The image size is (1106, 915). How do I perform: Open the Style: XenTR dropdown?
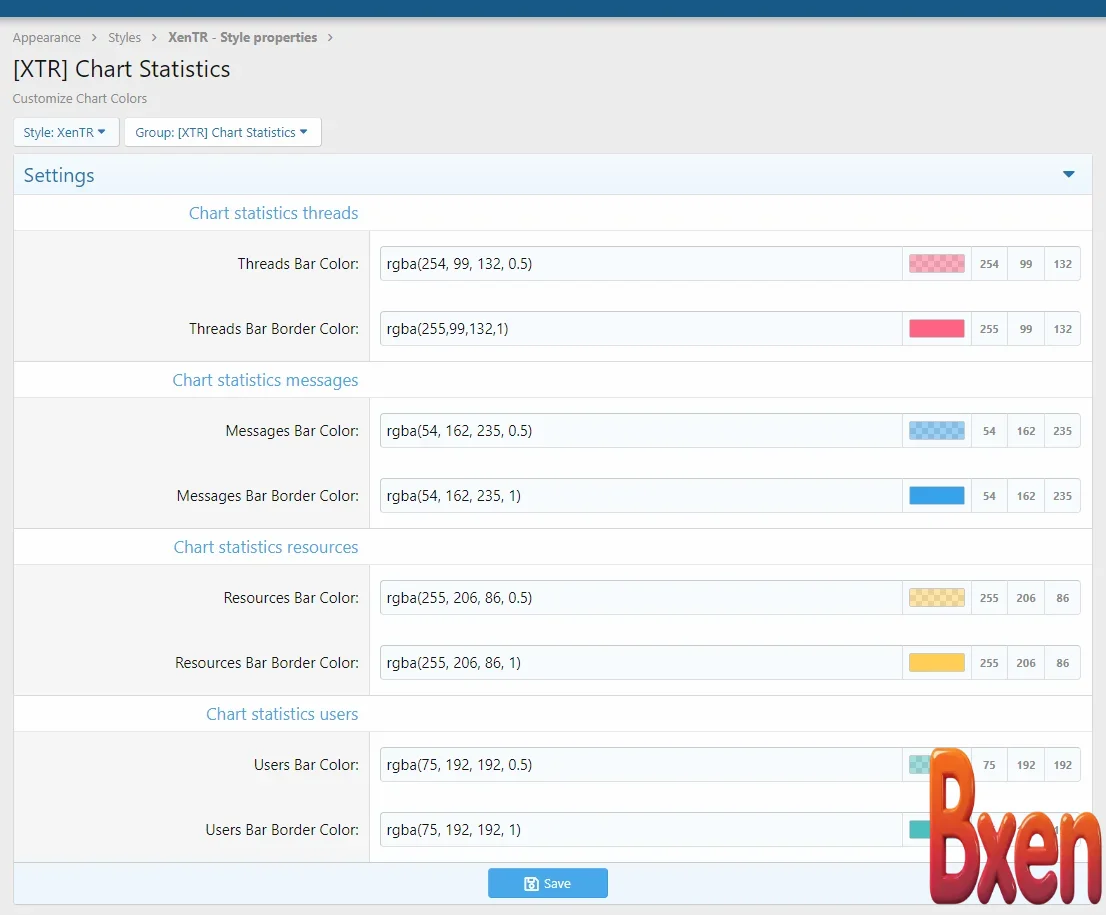pos(65,132)
